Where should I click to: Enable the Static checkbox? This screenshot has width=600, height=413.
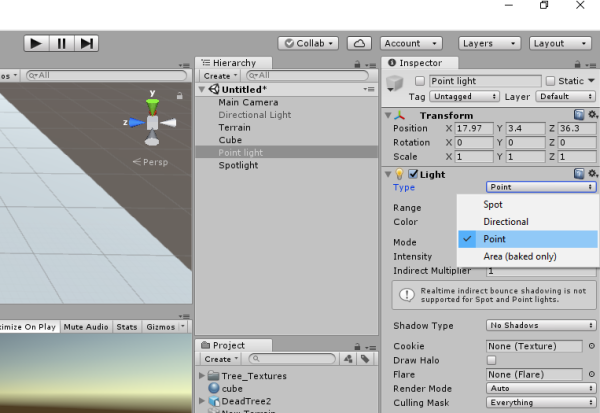click(x=551, y=81)
